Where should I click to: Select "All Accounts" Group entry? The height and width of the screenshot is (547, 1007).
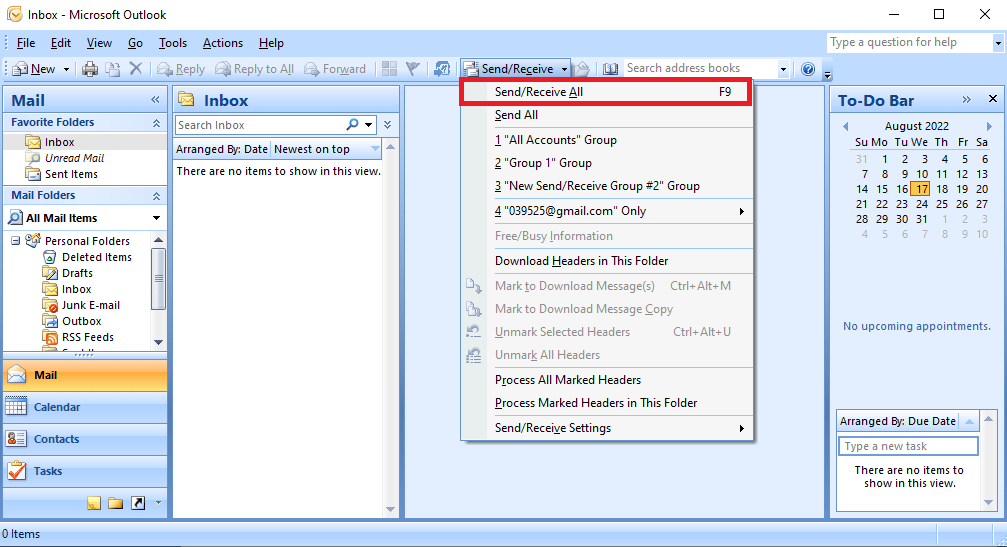point(606,140)
